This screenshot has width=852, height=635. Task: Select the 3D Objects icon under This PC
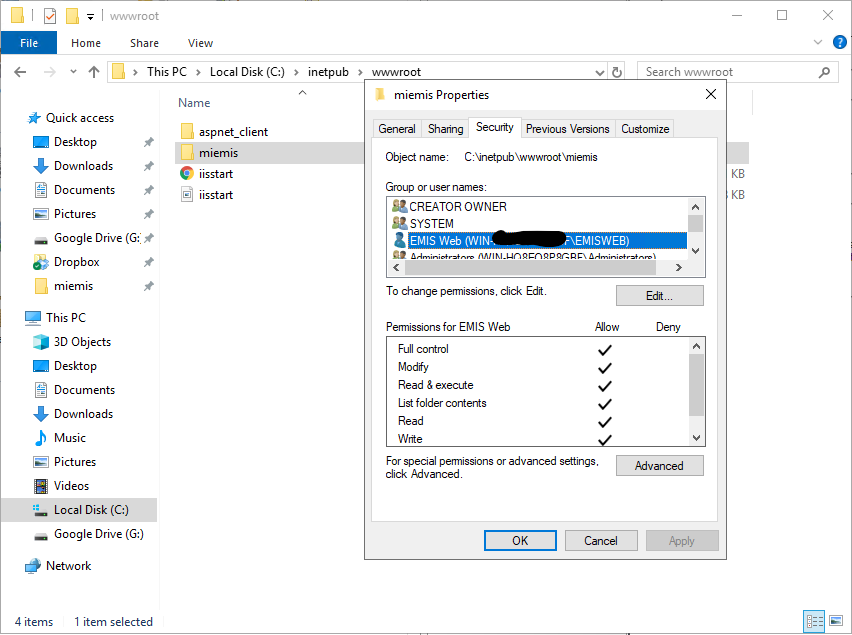coord(41,342)
